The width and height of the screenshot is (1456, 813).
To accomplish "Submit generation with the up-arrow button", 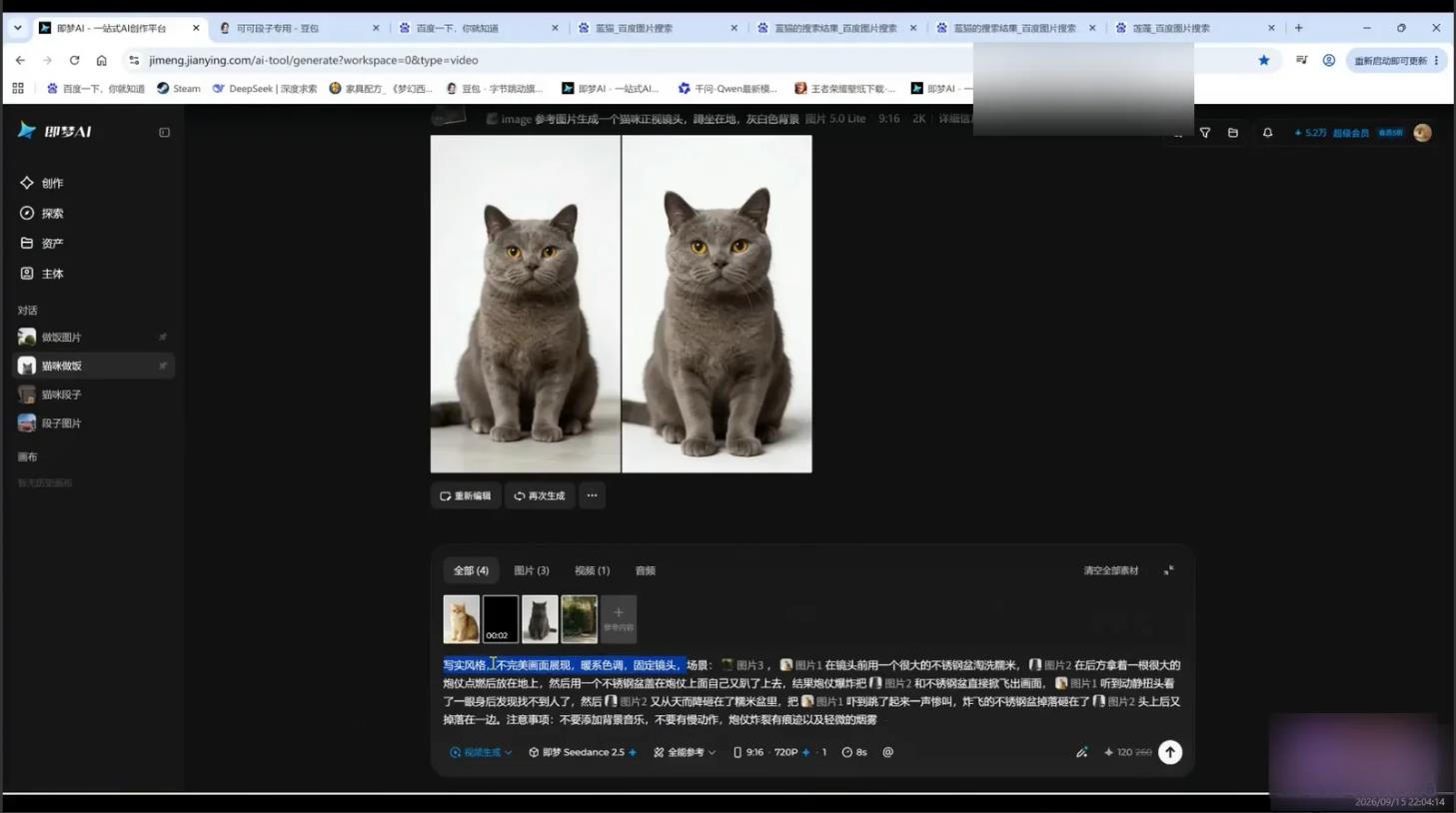I will tap(1169, 752).
